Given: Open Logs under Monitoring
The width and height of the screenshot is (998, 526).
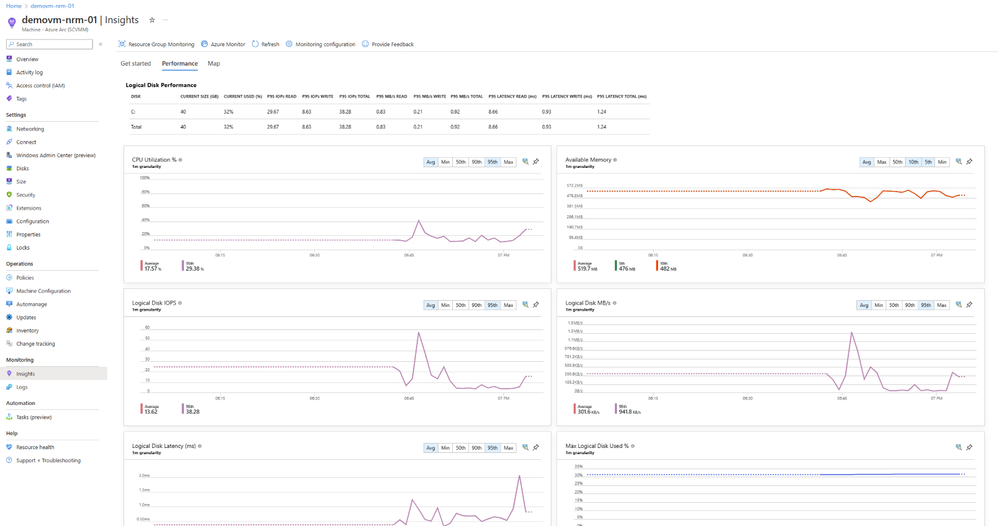Looking at the screenshot, I should (22, 387).
